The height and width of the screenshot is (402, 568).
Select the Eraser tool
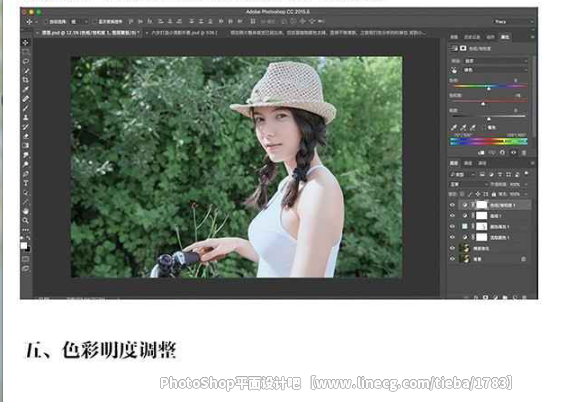tap(25, 137)
